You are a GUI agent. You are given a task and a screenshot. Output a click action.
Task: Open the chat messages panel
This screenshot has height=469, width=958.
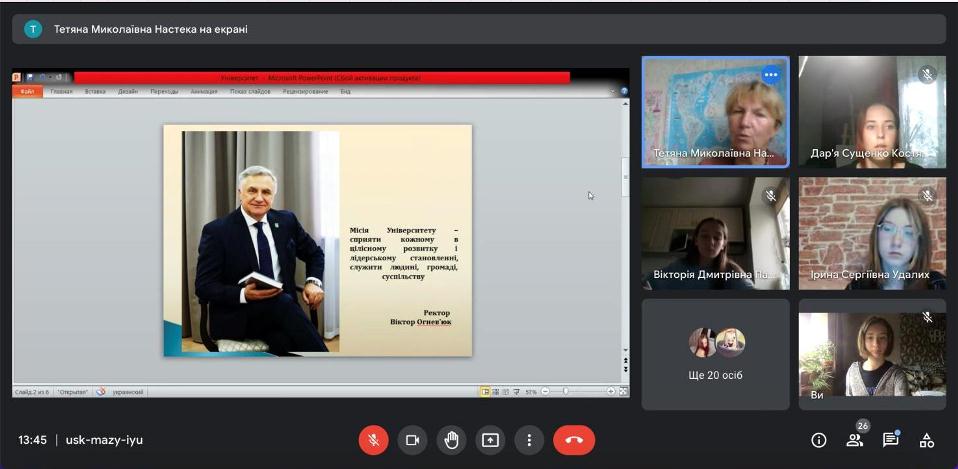tap(891, 440)
